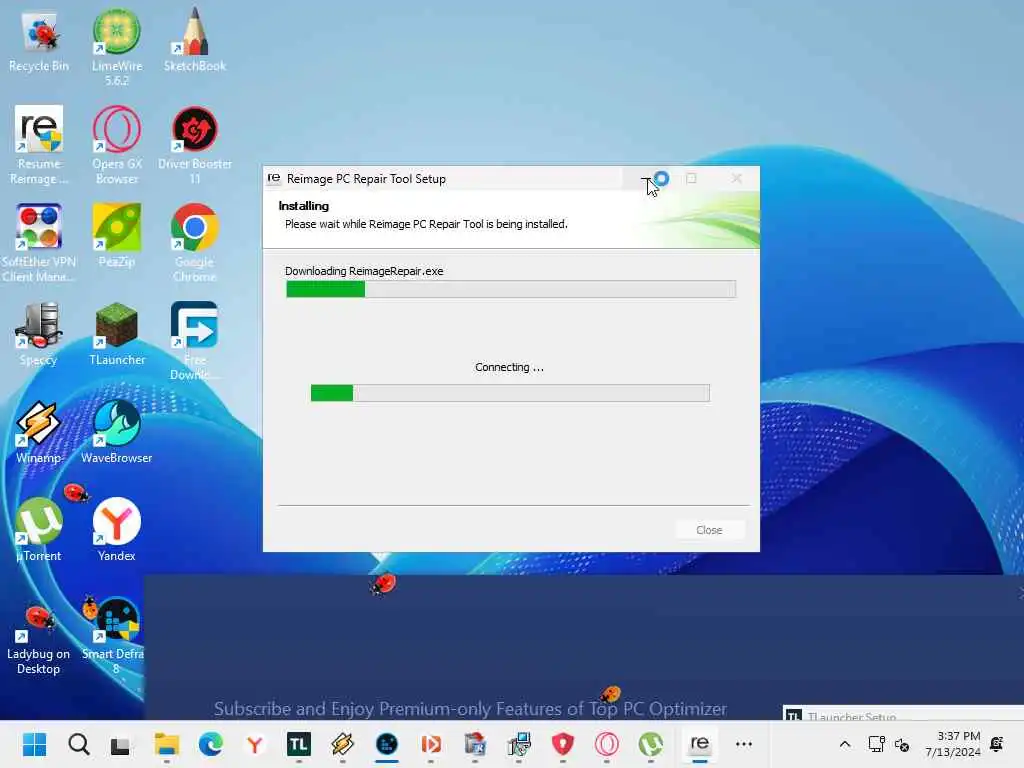Minimize the Reimage PC Repair Tool Setup window
The height and width of the screenshot is (768, 1024).
pos(645,178)
